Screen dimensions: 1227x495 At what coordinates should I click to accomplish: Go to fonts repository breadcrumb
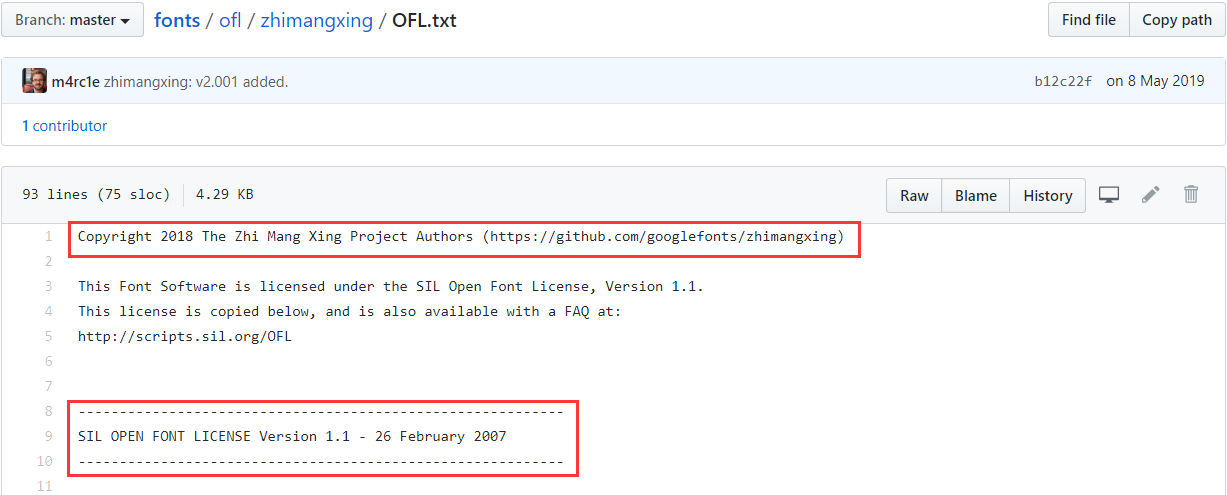pos(177,20)
